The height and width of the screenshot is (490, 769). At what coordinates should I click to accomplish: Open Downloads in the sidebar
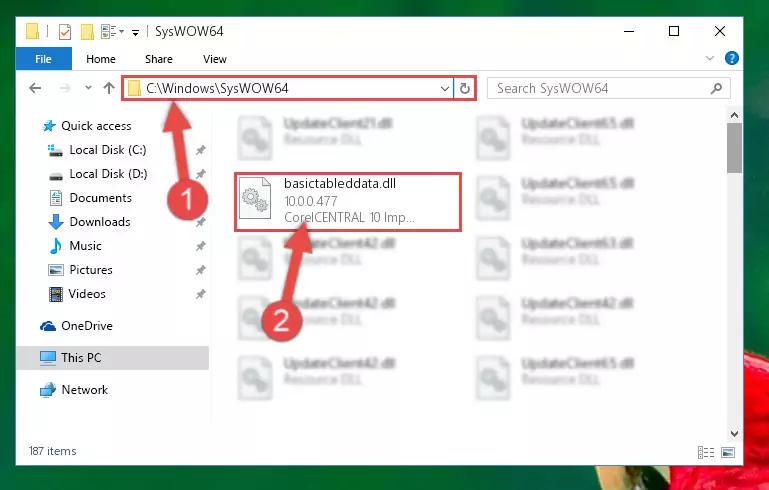(100, 222)
